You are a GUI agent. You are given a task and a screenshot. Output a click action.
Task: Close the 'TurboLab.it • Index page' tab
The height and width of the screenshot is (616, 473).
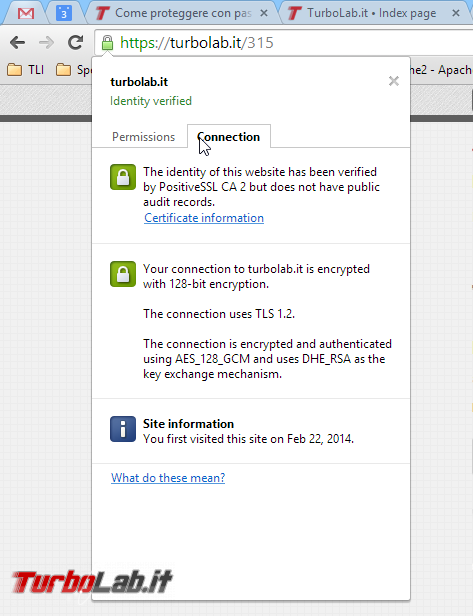coord(456,13)
